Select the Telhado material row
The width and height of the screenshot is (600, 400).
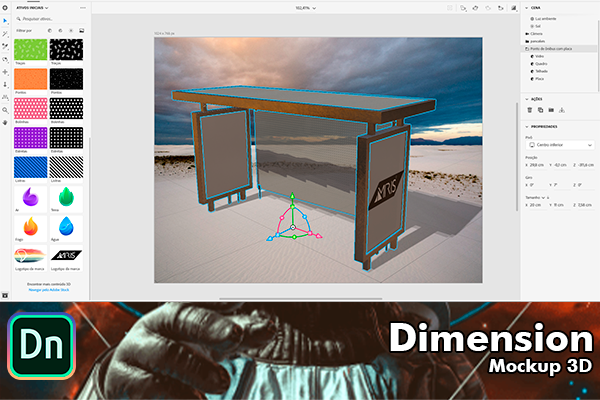tap(560, 71)
